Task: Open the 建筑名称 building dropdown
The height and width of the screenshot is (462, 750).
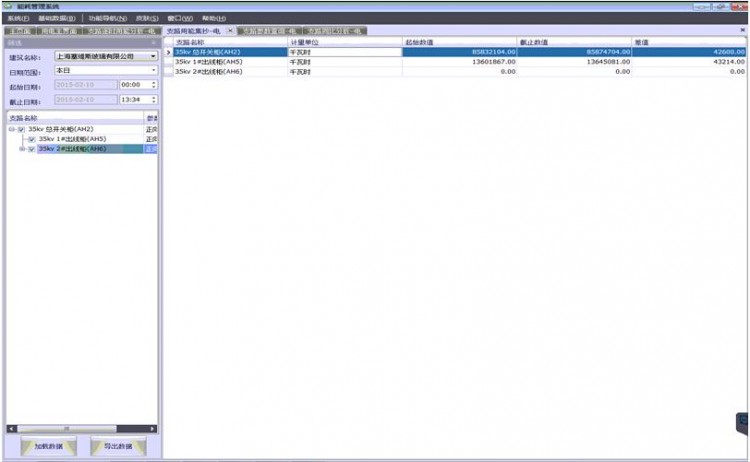Action: 153,56
